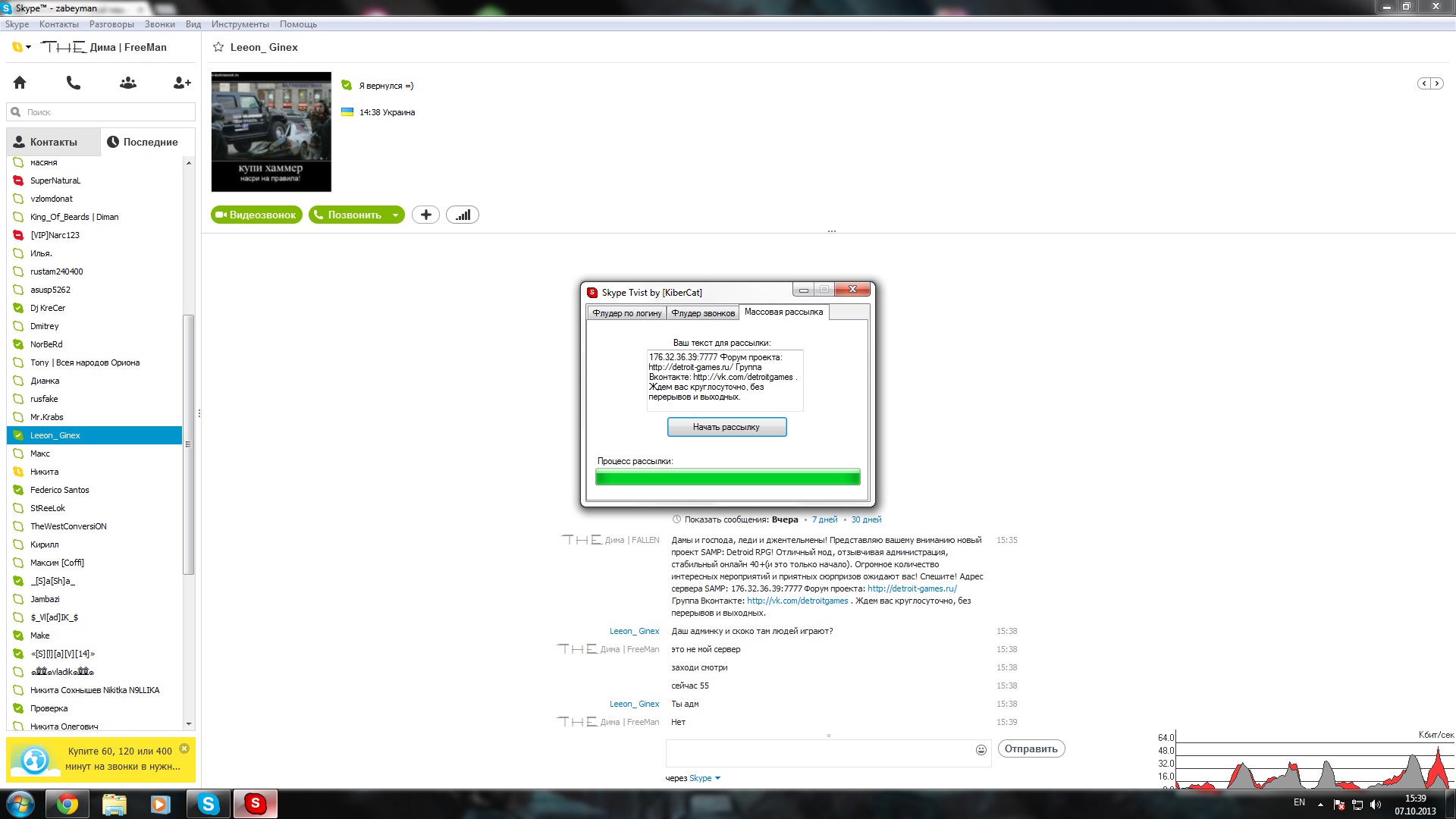
Task: Open Skype home view
Action: pyautogui.click(x=20, y=83)
